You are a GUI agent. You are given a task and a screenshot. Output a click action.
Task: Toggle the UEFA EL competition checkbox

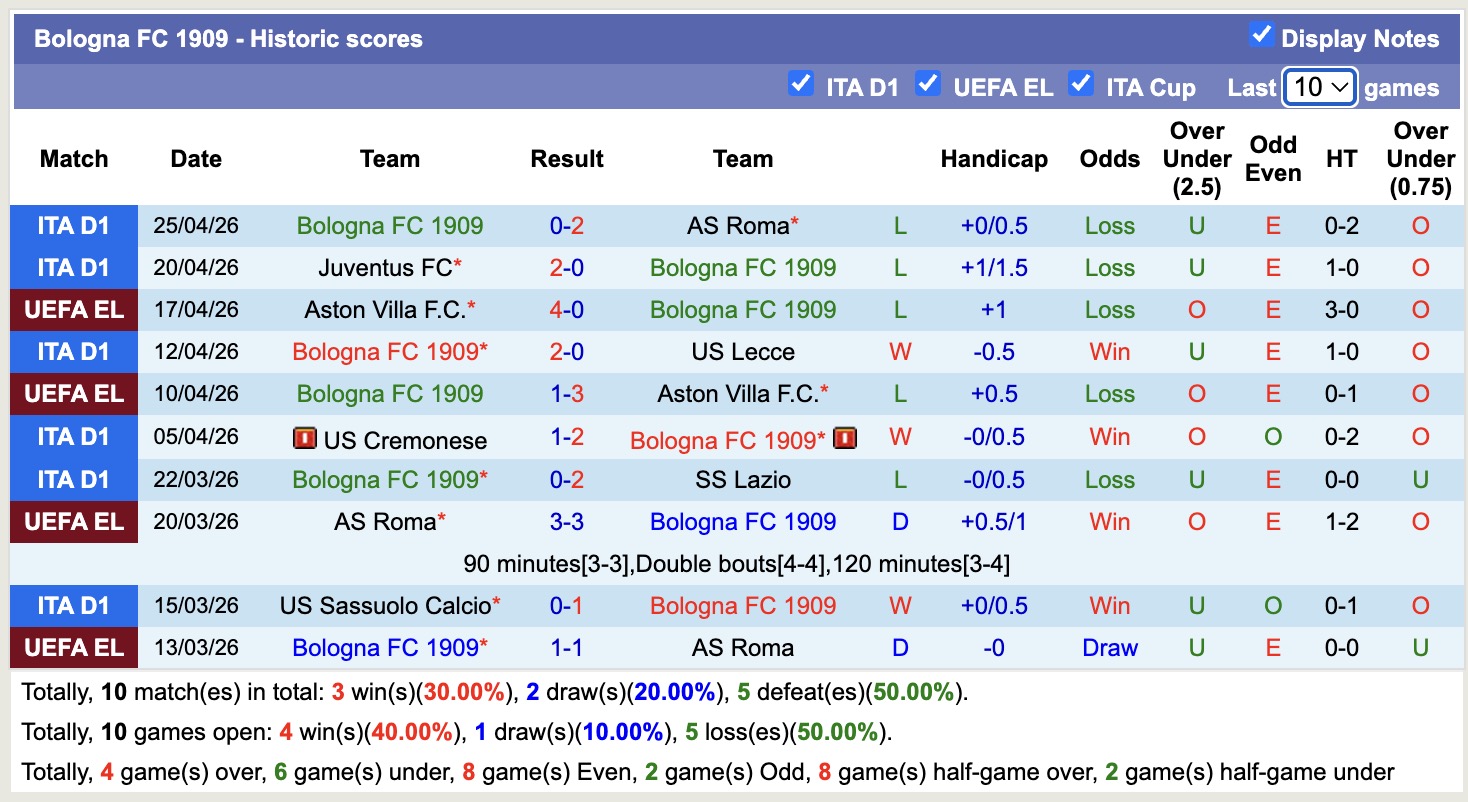[x=928, y=83]
